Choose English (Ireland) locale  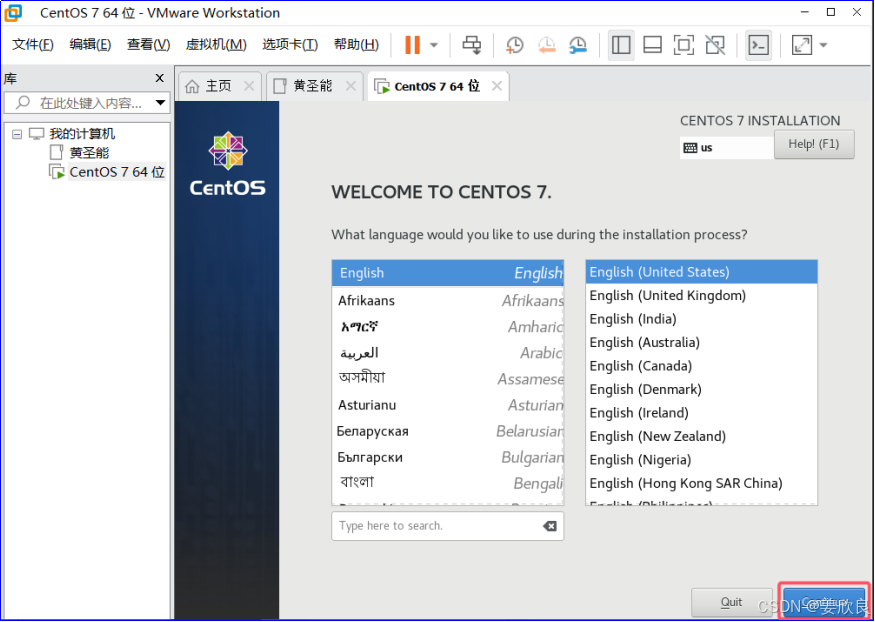[701, 412]
